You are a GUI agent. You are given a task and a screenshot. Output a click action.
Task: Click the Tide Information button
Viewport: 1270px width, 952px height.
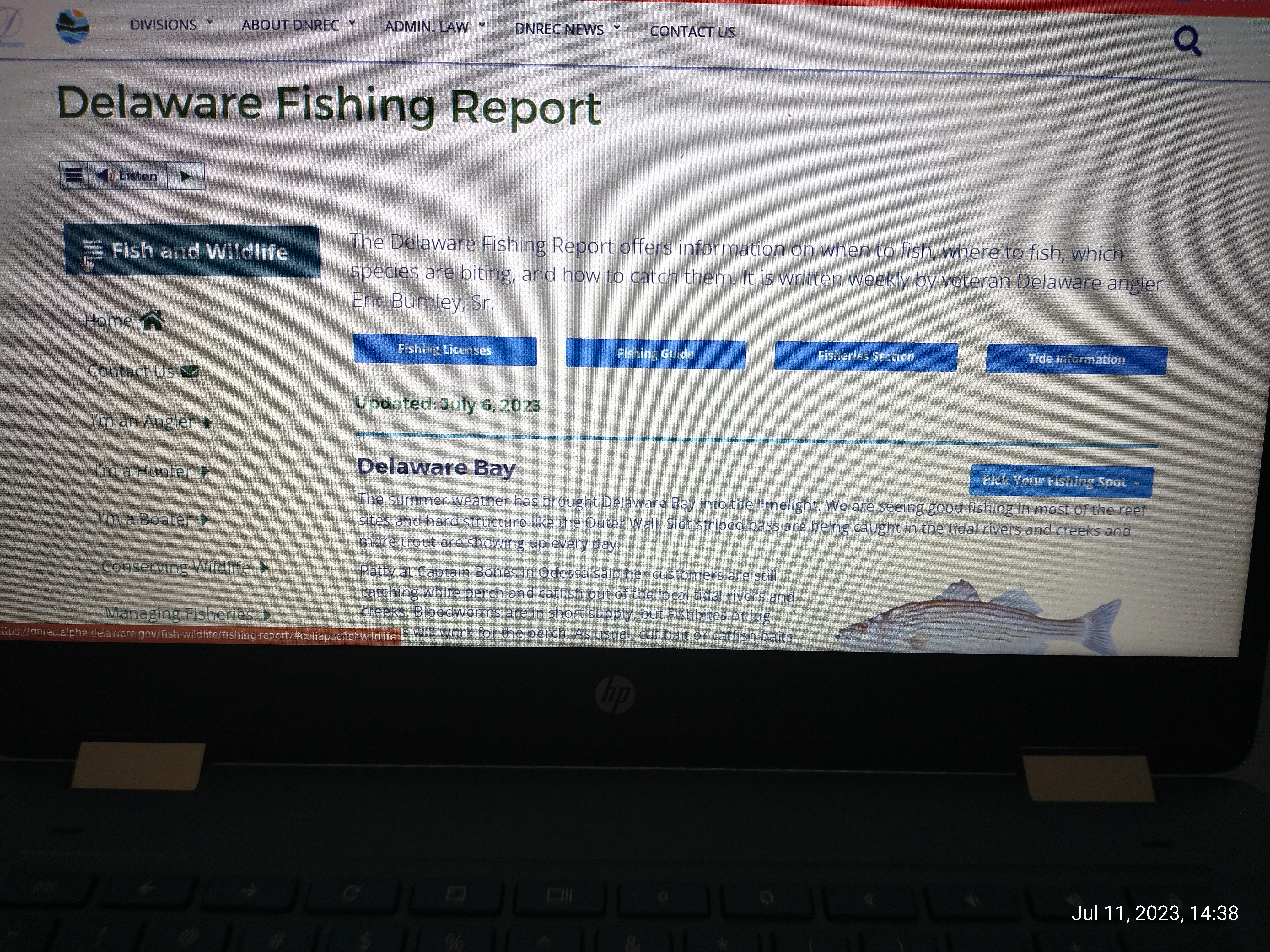1077,359
